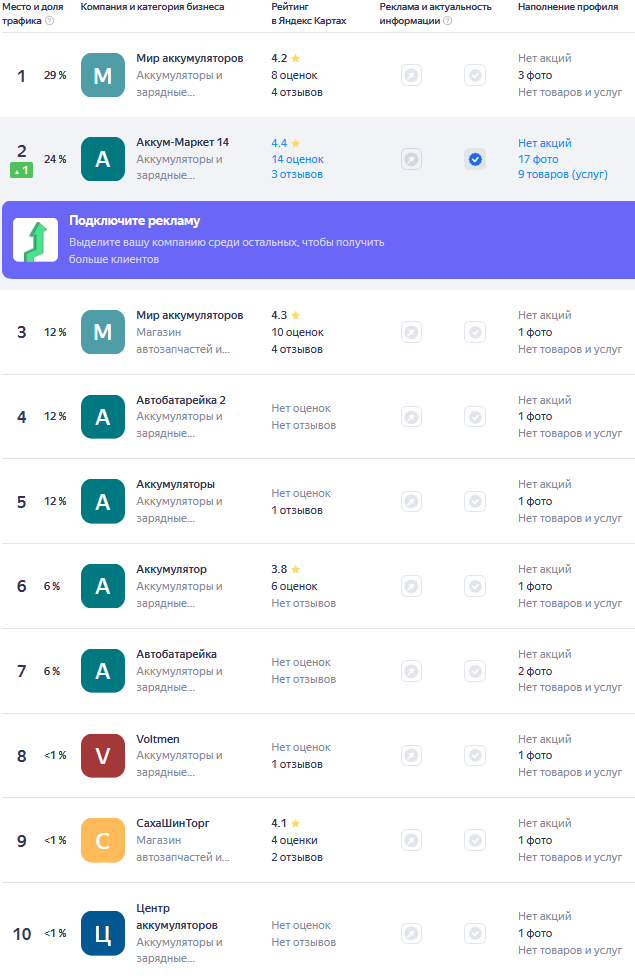This screenshot has width=635, height=980.
Task: Click verified badge for Мир аккумуляторов rated 4.2
Action: point(476,76)
